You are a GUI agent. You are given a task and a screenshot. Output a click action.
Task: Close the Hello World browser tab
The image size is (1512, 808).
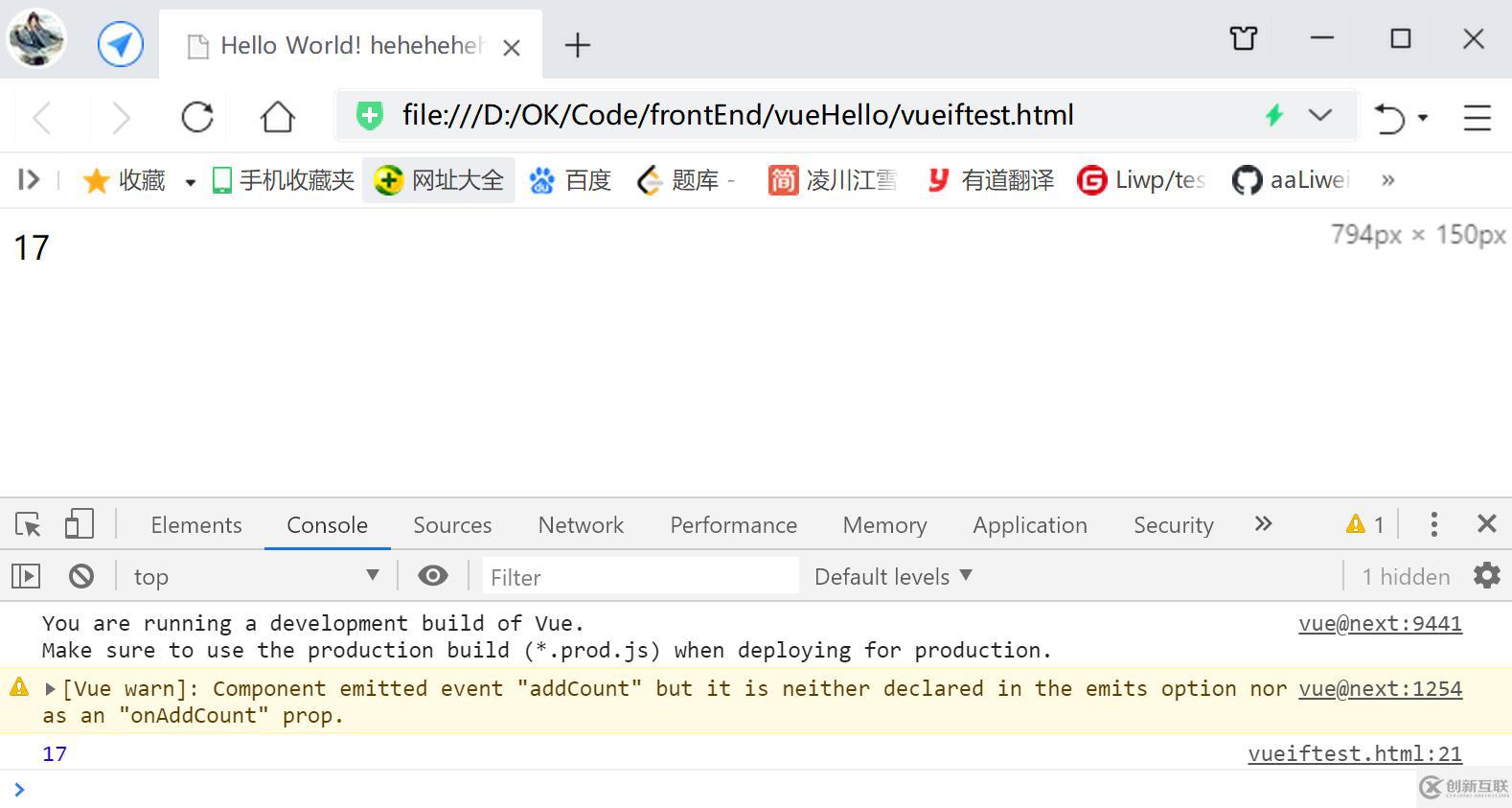[512, 47]
